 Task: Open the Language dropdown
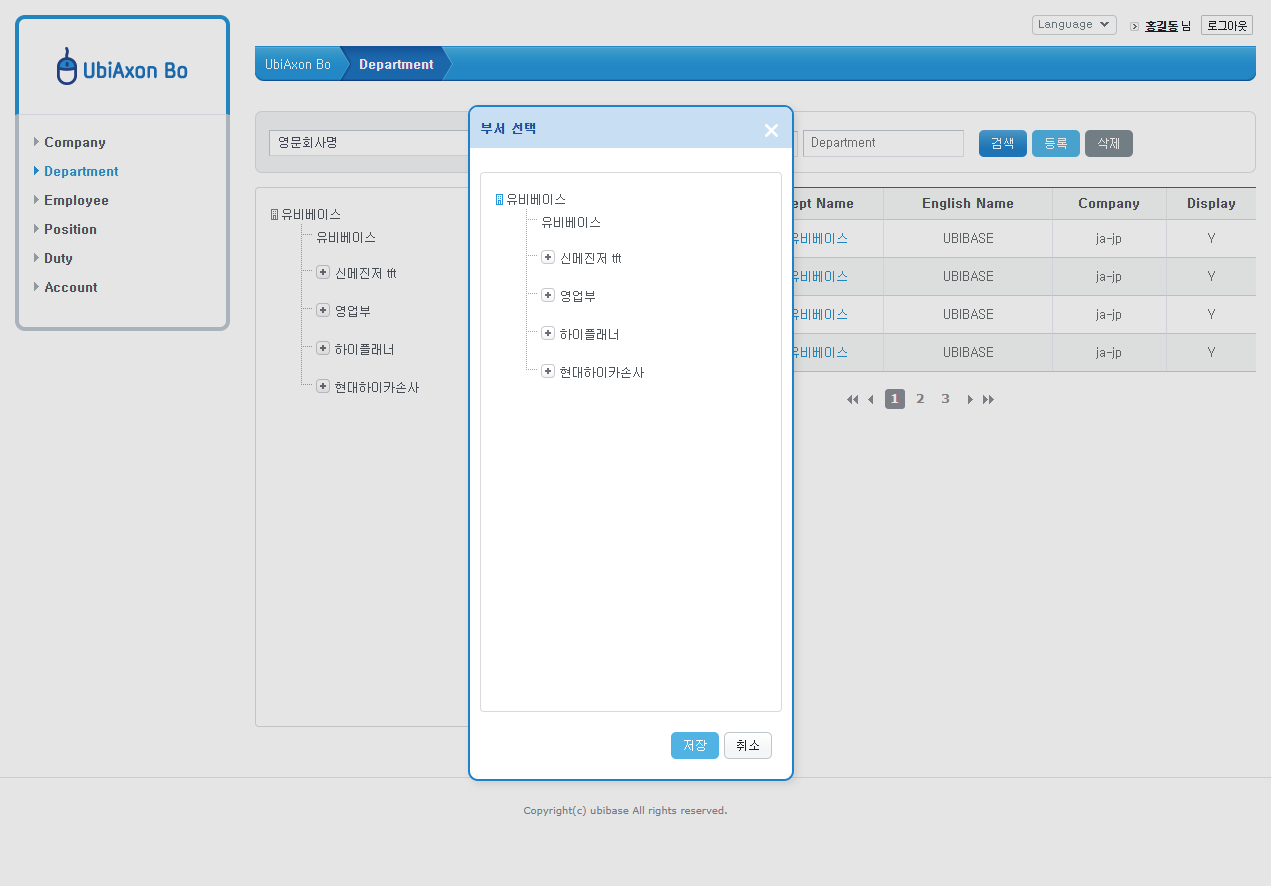pyautogui.click(x=1074, y=25)
